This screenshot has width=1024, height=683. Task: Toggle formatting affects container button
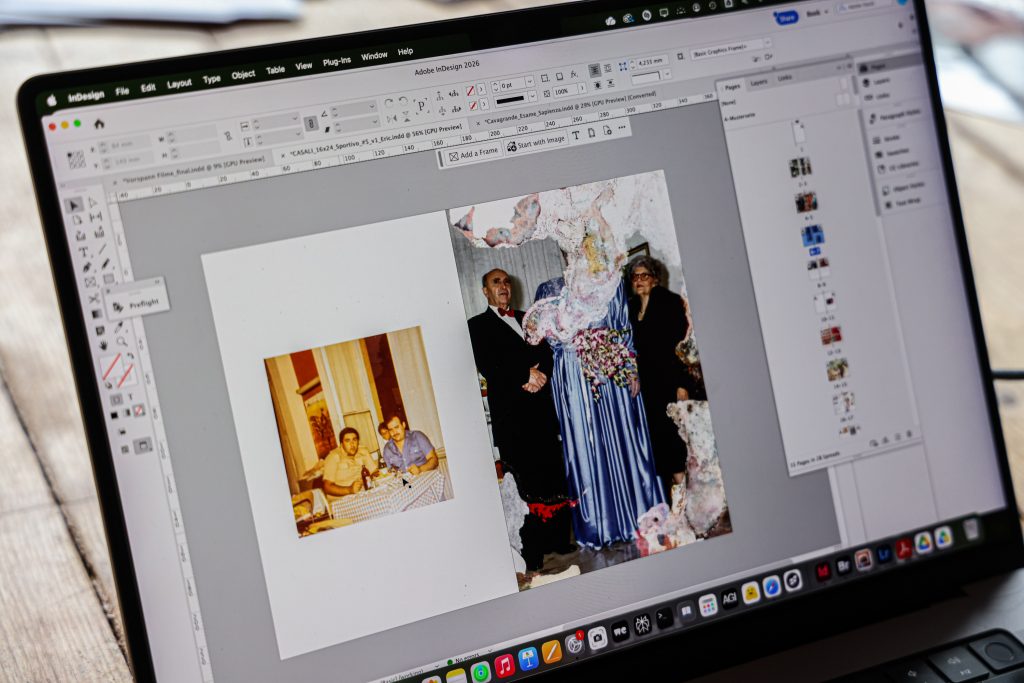(x=116, y=398)
